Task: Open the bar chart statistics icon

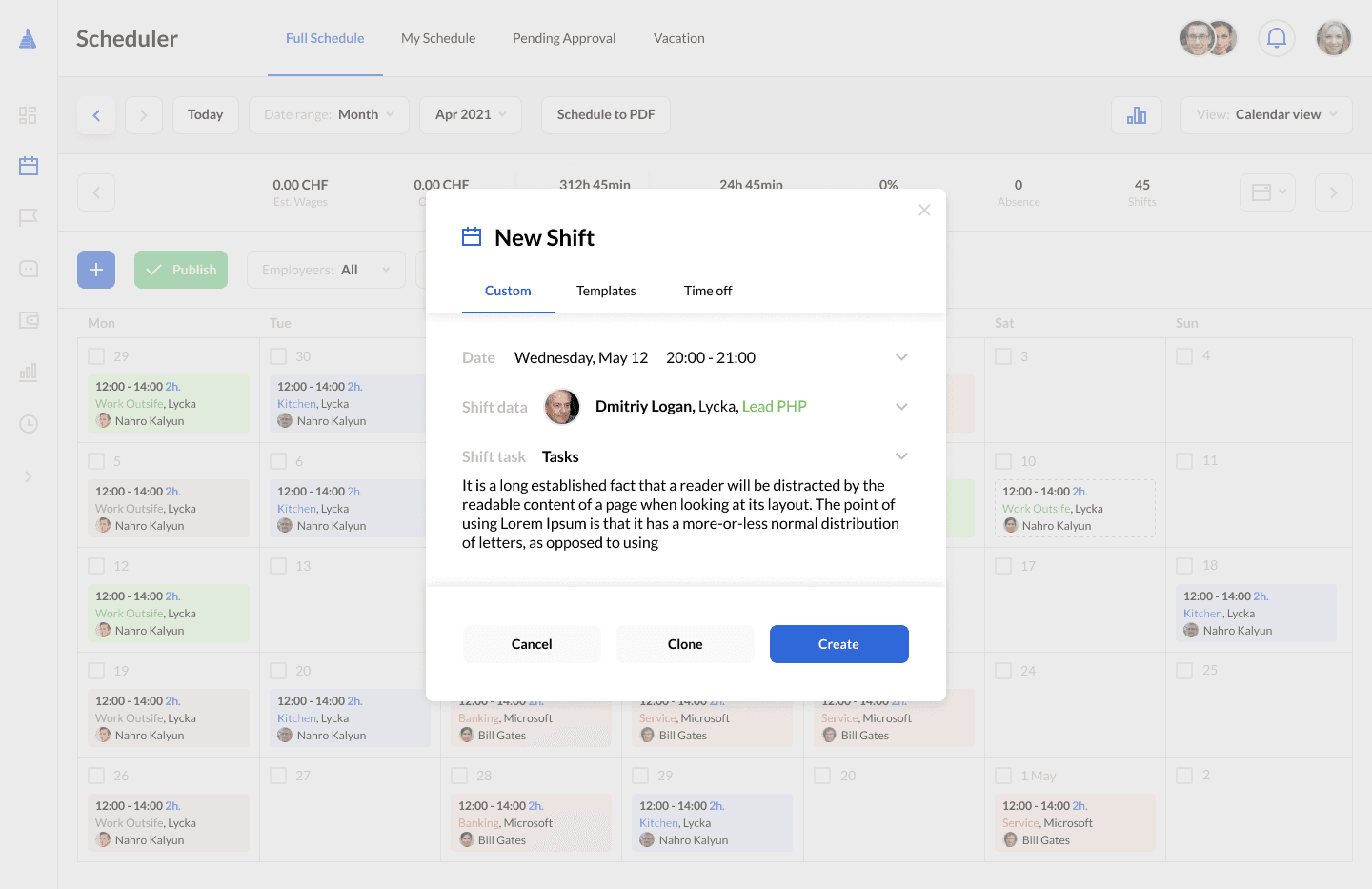Action: click(1136, 115)
